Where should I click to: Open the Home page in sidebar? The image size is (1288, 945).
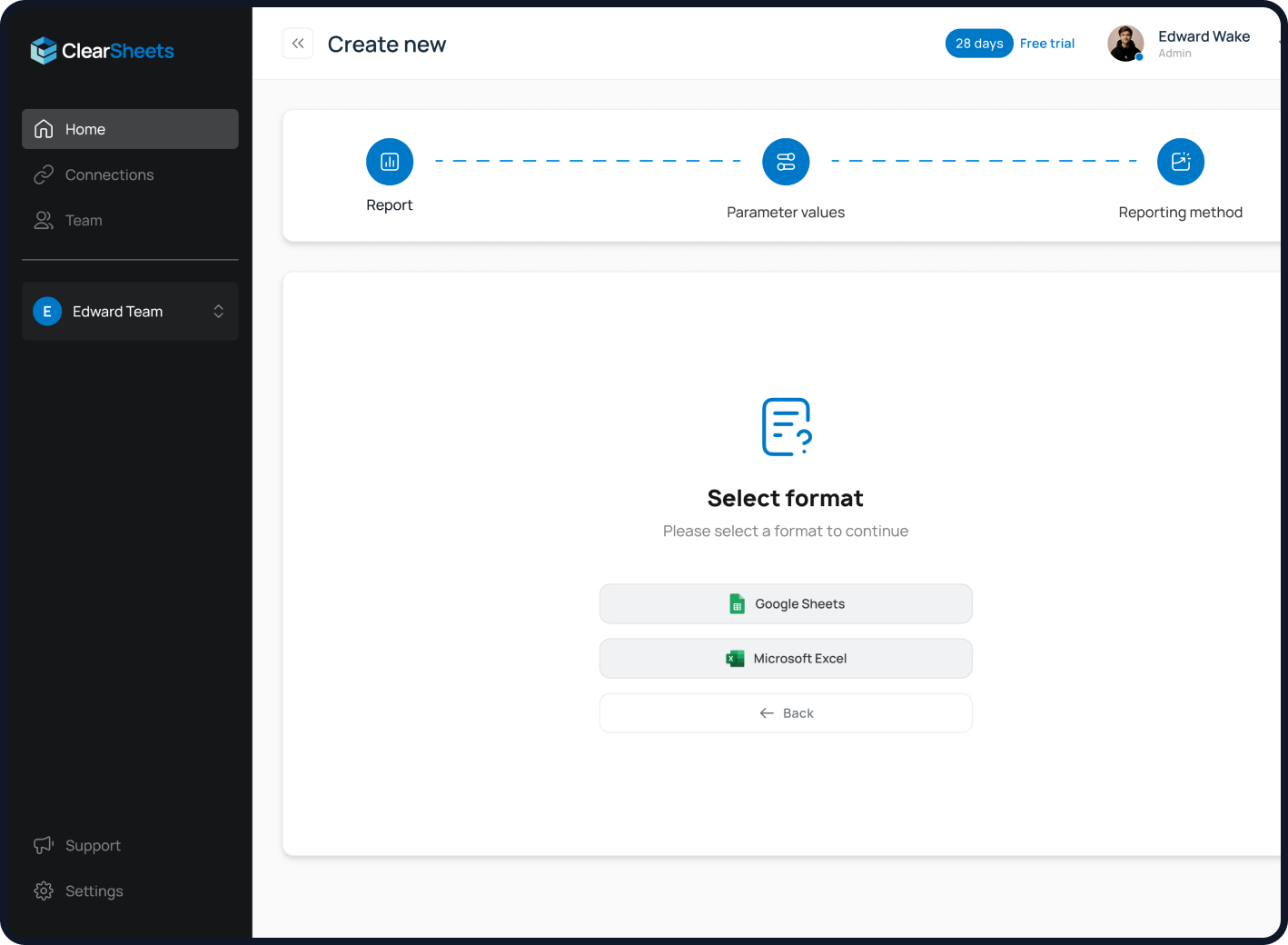point(130,129)
